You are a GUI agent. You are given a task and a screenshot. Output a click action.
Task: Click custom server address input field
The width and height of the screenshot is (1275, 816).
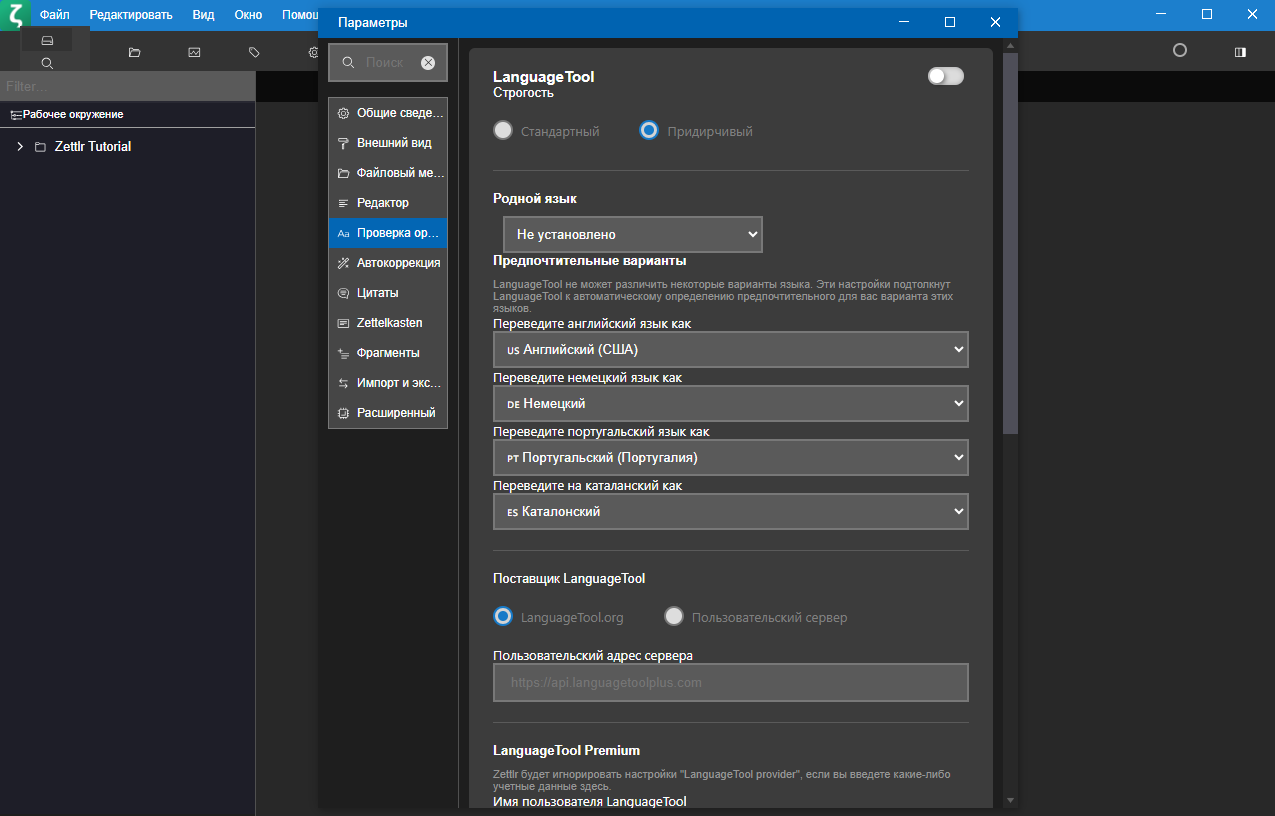coord(731,682)
